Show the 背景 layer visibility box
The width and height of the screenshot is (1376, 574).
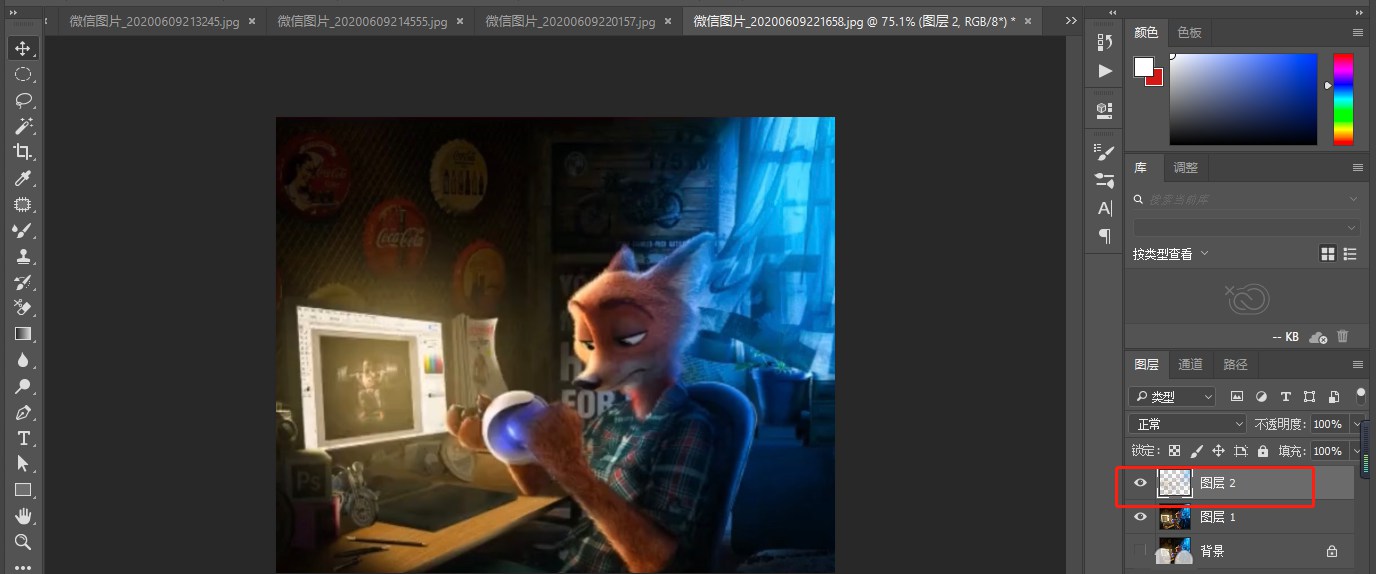pos(1140,551)
